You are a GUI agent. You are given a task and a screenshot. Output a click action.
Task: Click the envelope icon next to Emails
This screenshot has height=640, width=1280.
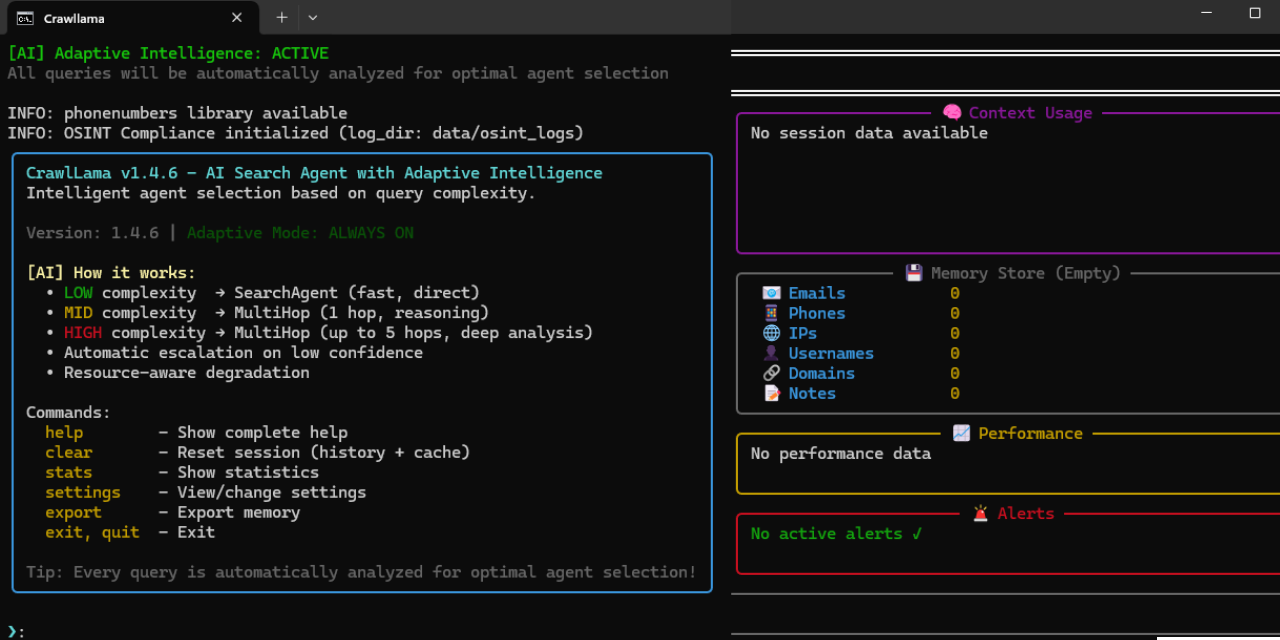(x=771, y=293)
